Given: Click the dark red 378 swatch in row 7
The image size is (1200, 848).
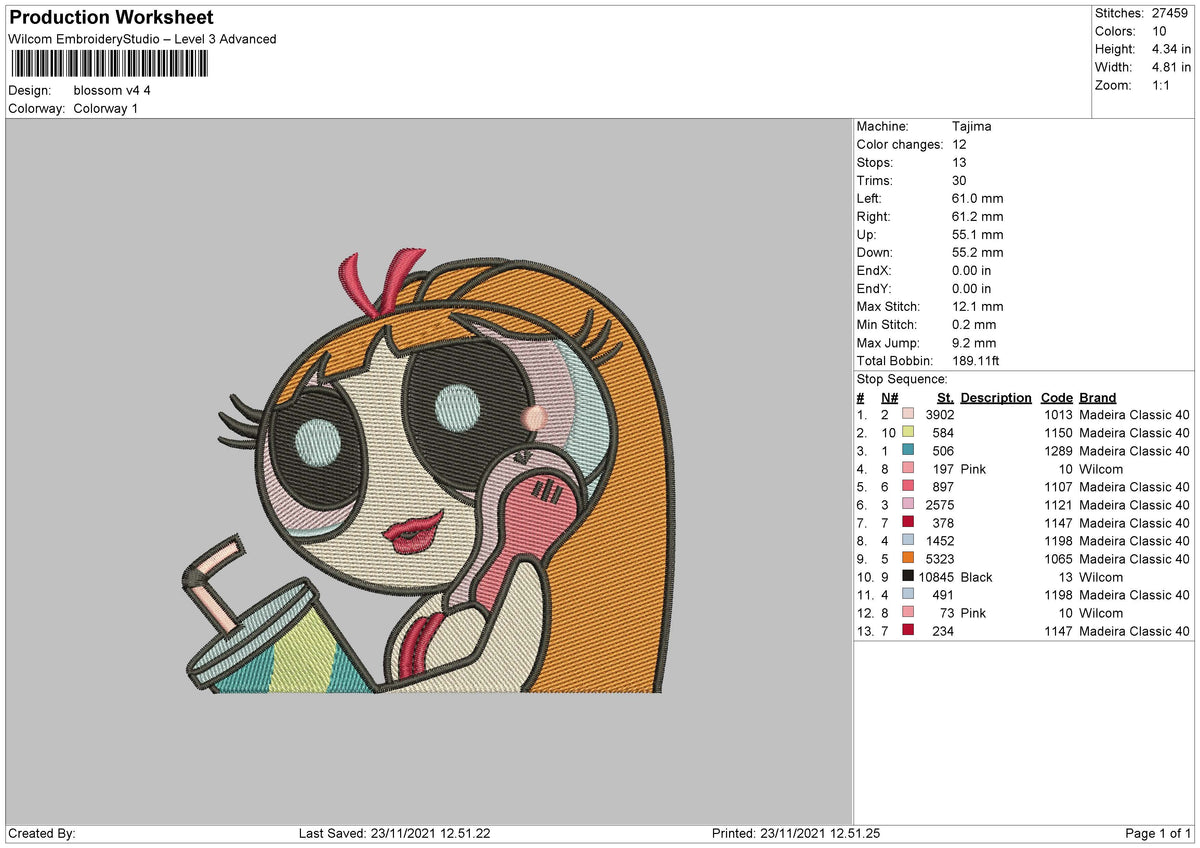Looking at the screenshot, I should tap(908, 523).
